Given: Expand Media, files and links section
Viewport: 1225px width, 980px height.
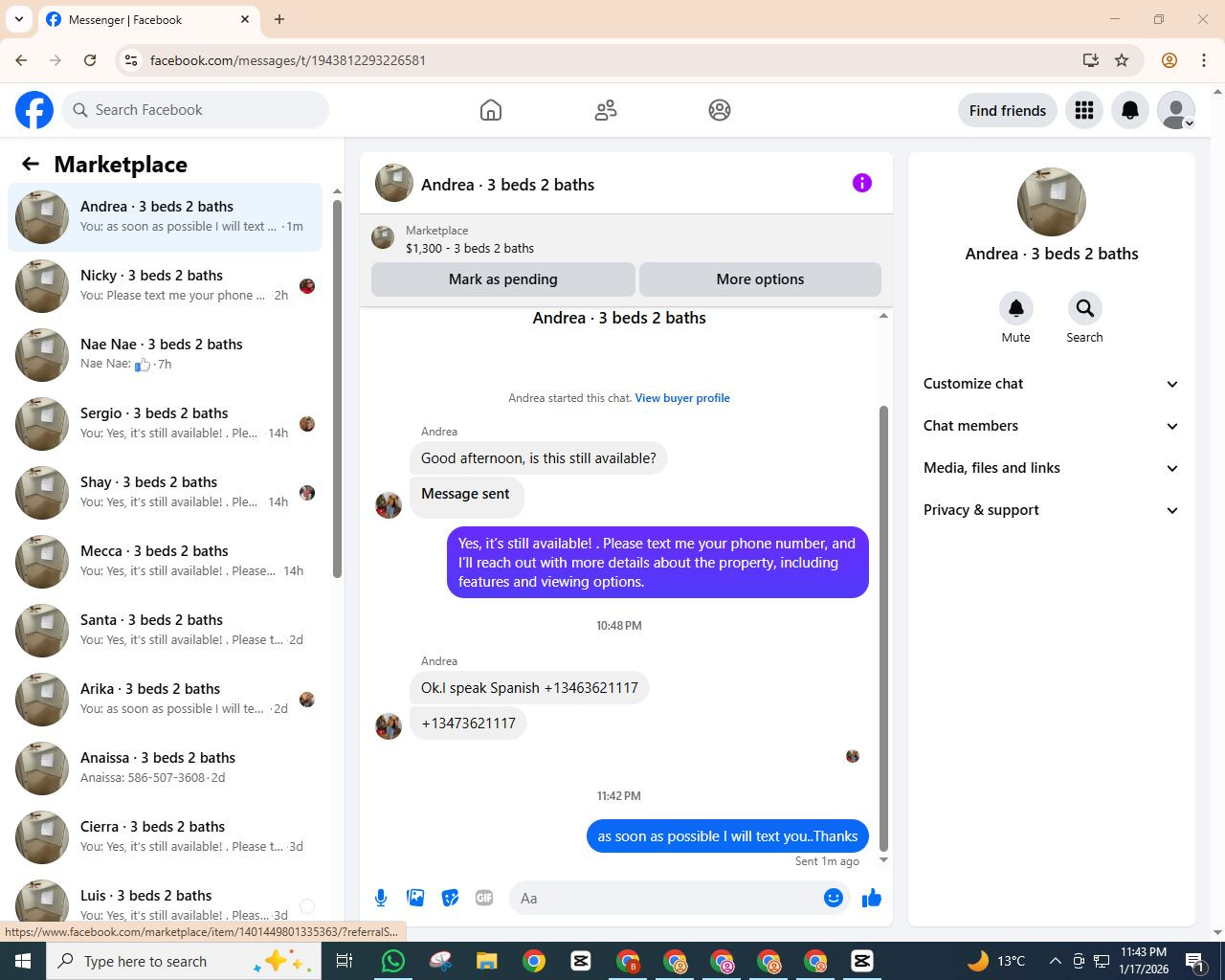Looking at the screenshot, I should [x=1052, y=468].
